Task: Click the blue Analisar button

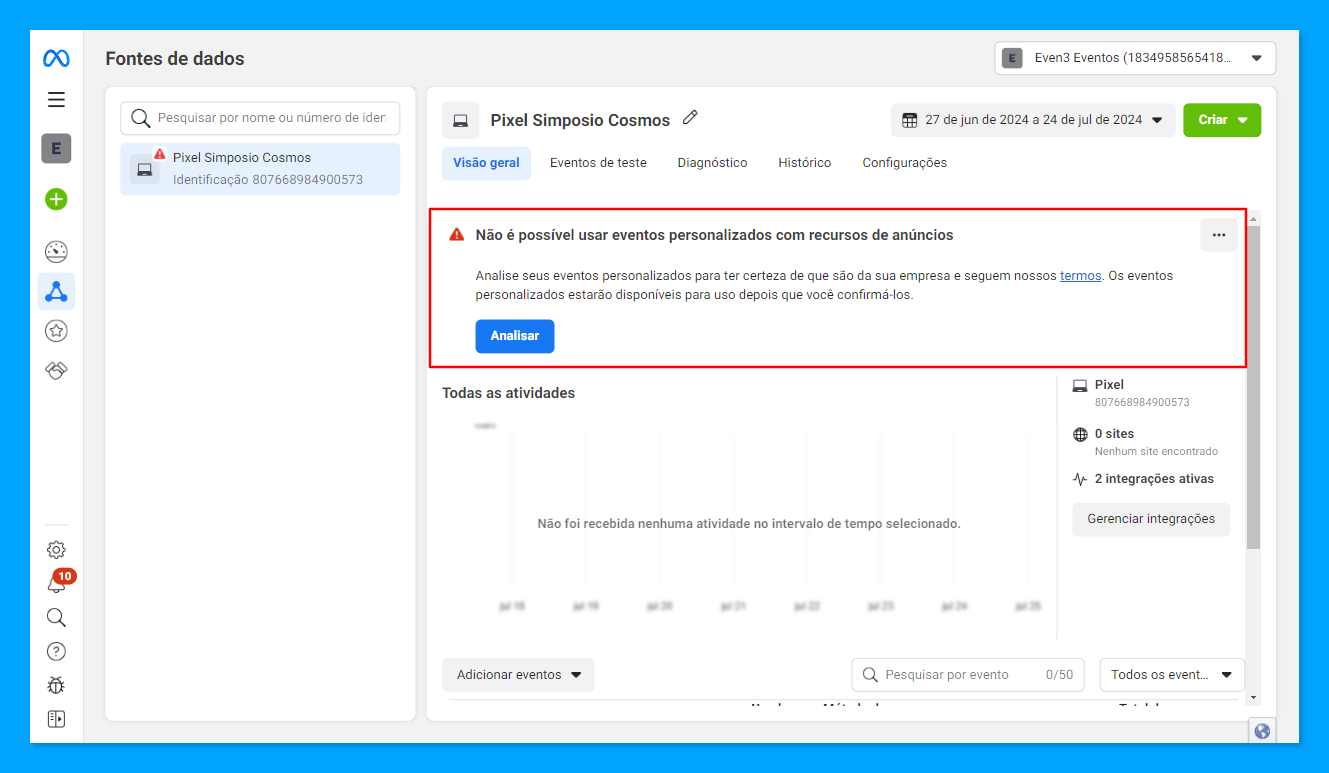Action: coord(515,336)
